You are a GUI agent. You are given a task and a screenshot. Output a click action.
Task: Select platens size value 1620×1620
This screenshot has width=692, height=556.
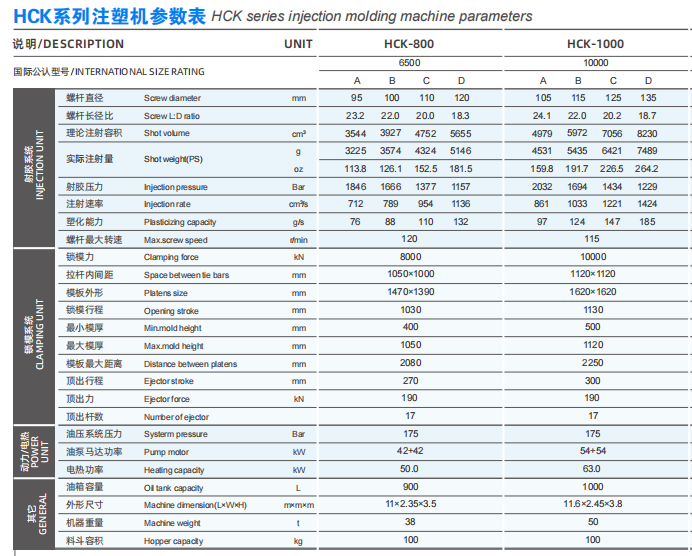point(593,292)
